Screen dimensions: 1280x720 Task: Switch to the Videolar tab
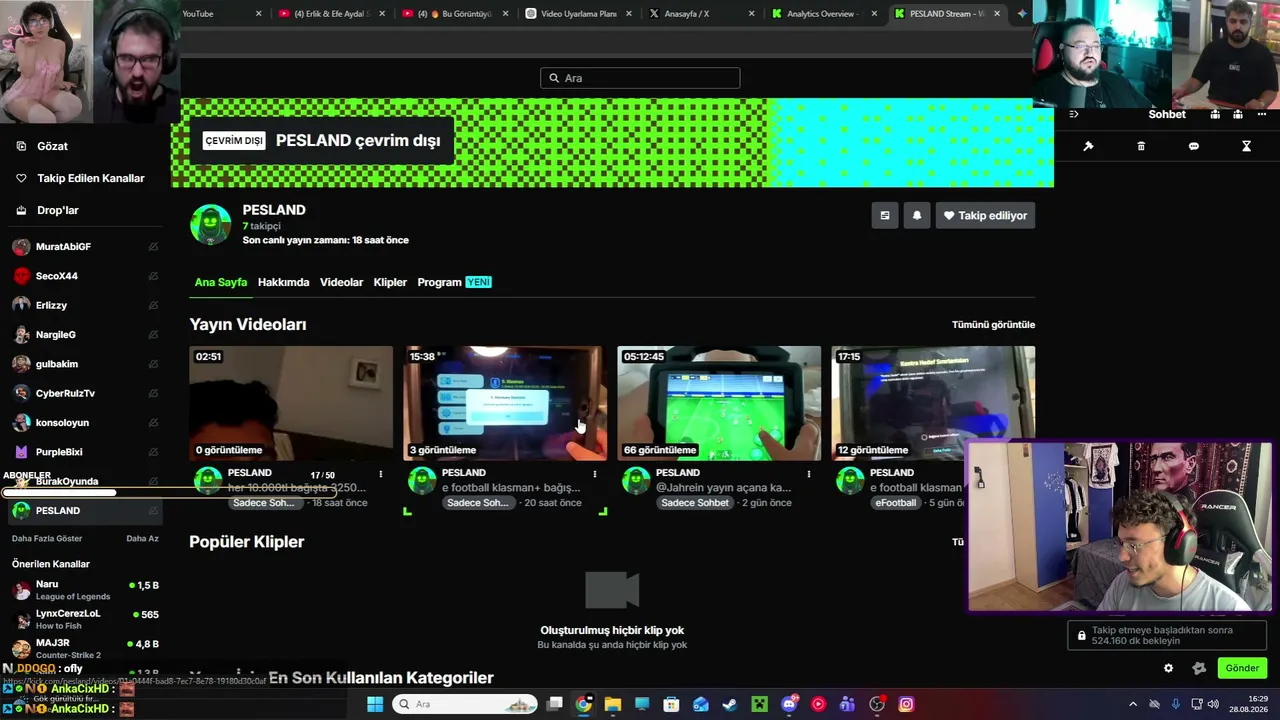pos(341,282)
